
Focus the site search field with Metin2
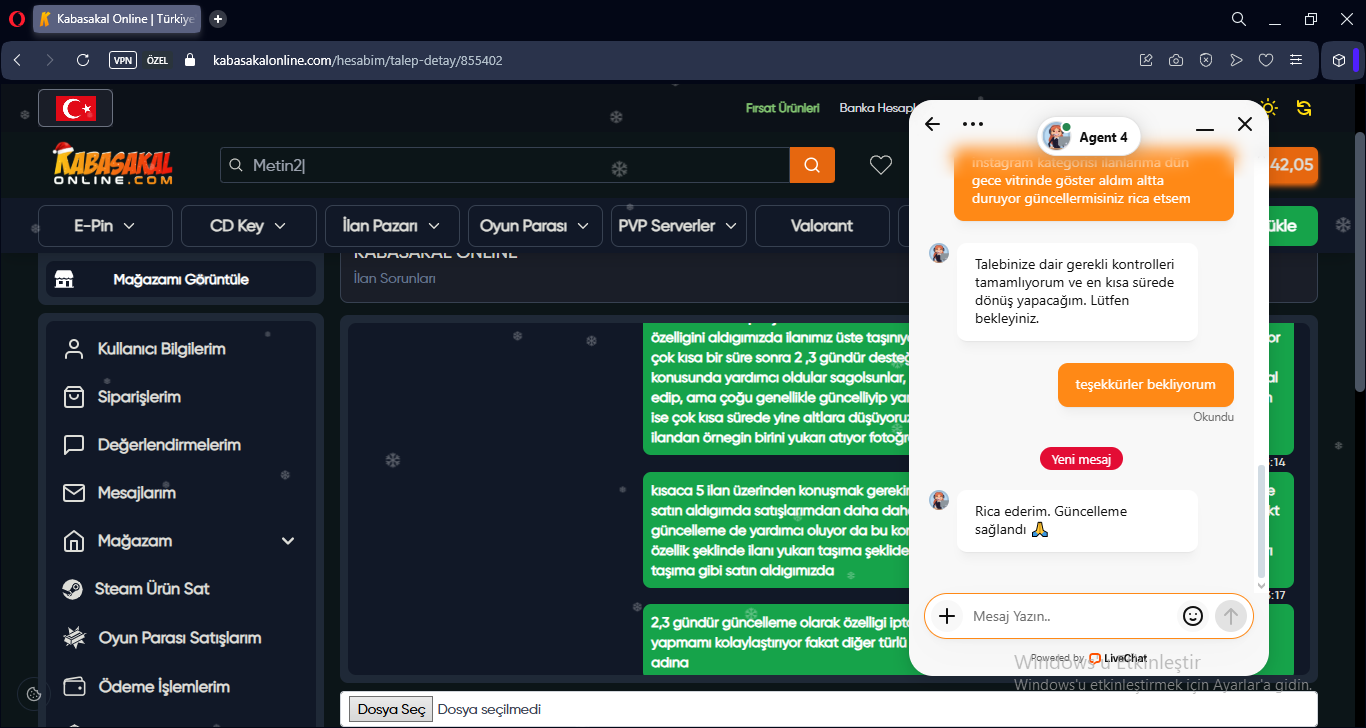pyautogui.click(x=505, y=165)
